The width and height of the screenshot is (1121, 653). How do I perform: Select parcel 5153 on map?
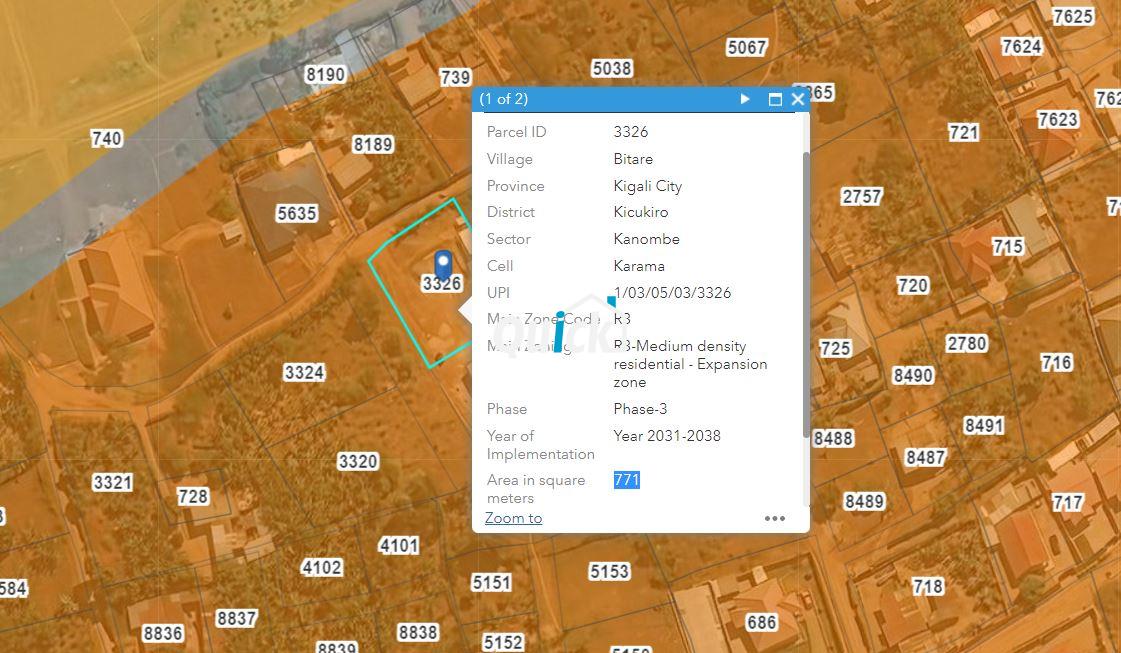(609, 571)
